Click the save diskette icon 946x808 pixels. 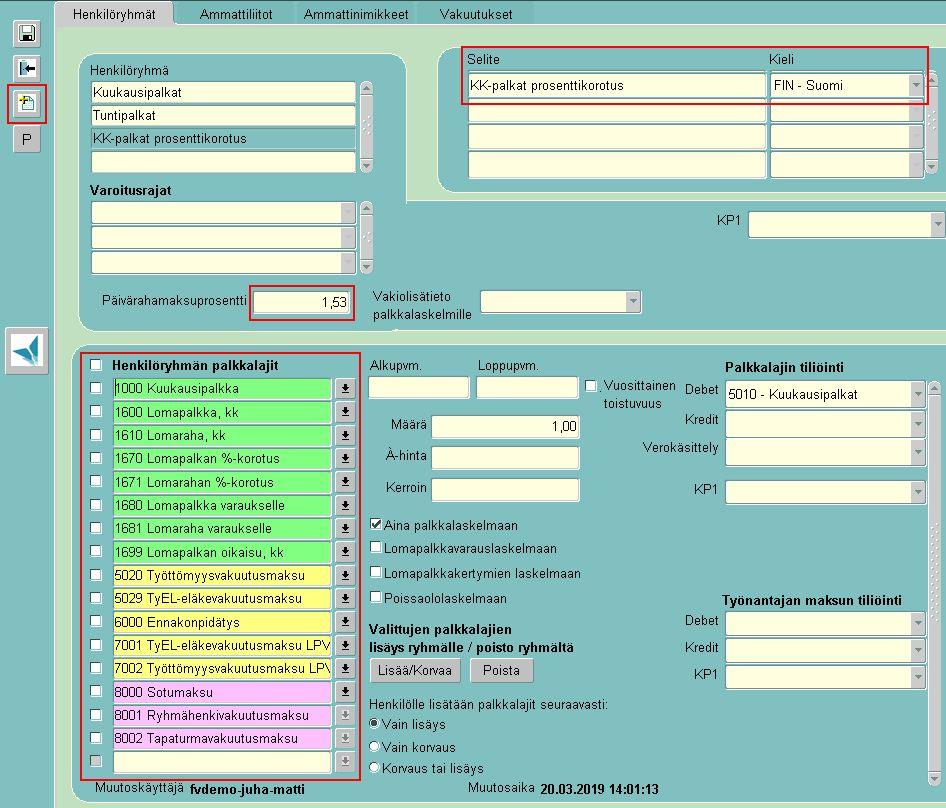coord(27,33)
